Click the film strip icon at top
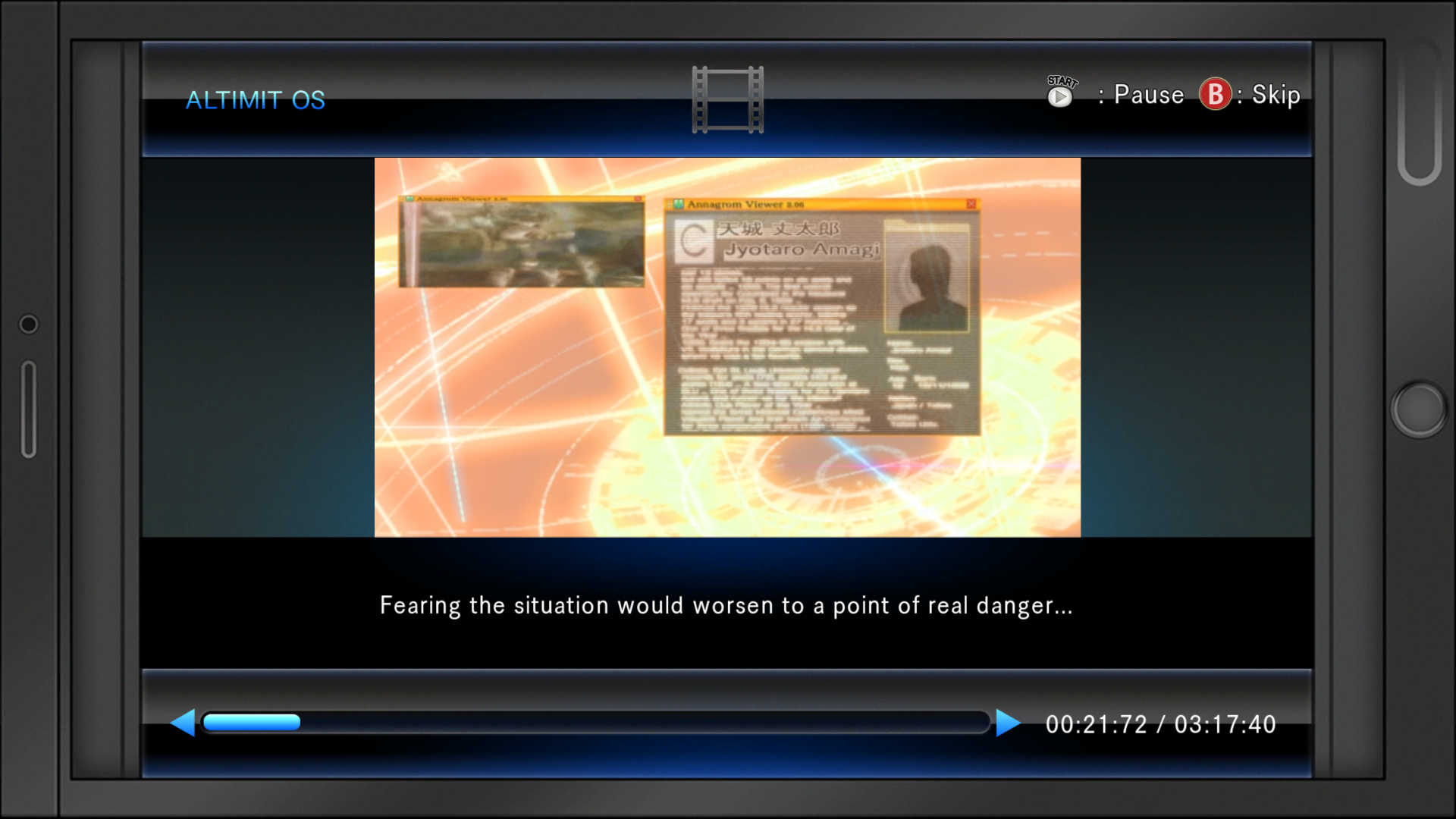Image resolution: width=1456 pixels, height=819 pixels. point(727,99)
